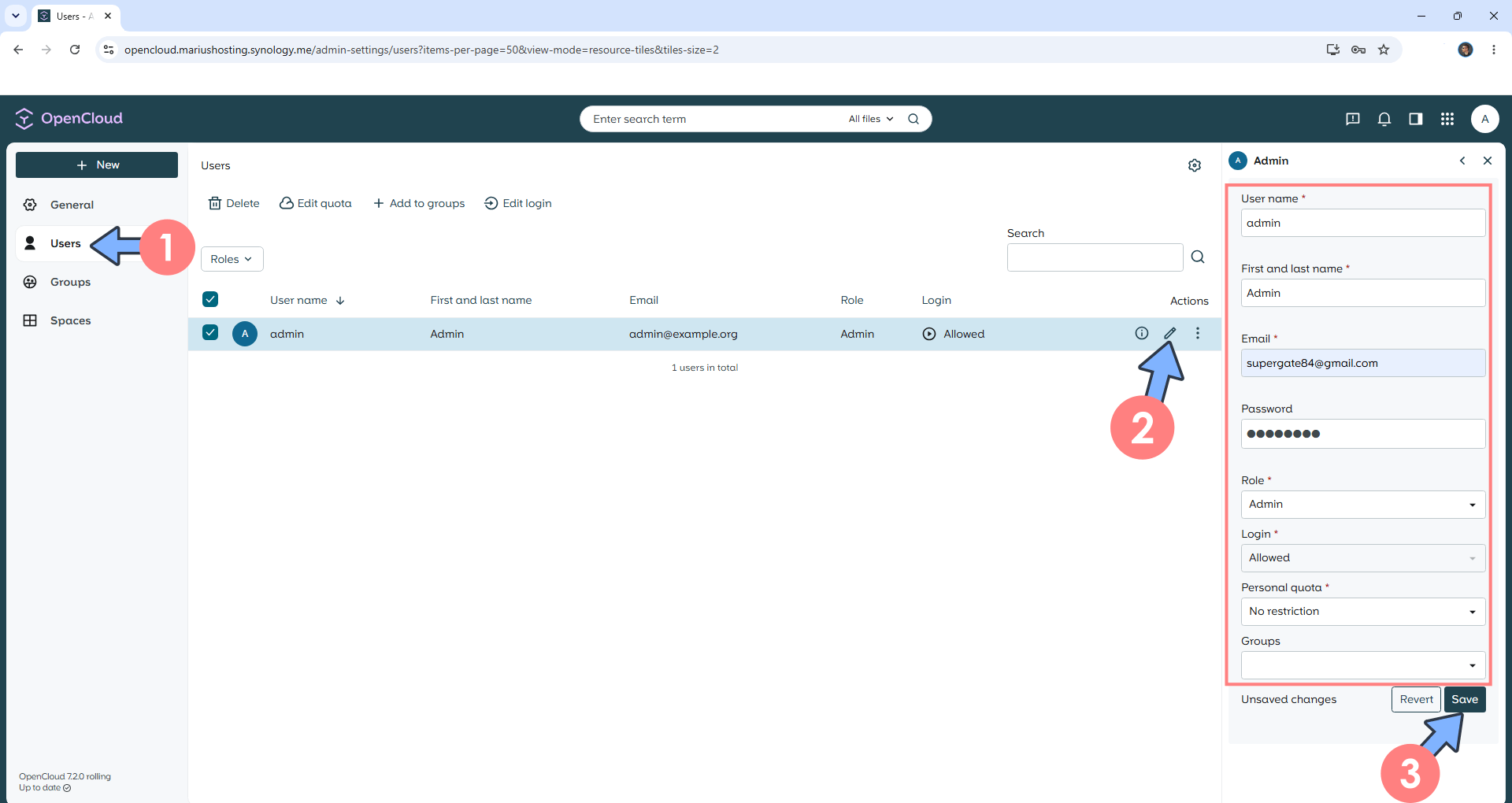Click the Email column header
Screen dimensions: 1512x803
tap(643, 300)
